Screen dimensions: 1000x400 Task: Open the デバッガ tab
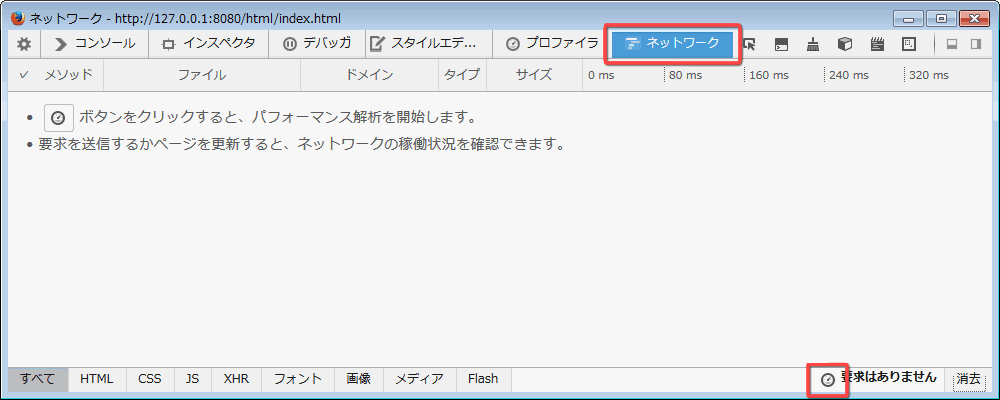pos(317,44)
